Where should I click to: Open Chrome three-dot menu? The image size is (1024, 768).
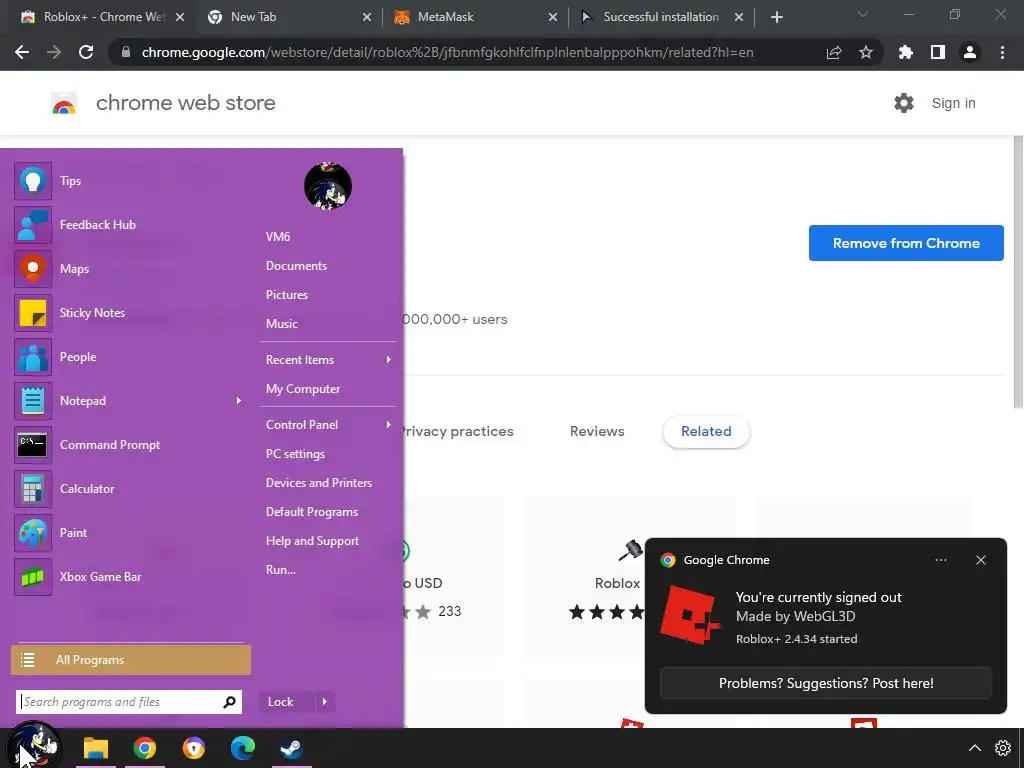pyautogui.click(x=1002, y=52)
